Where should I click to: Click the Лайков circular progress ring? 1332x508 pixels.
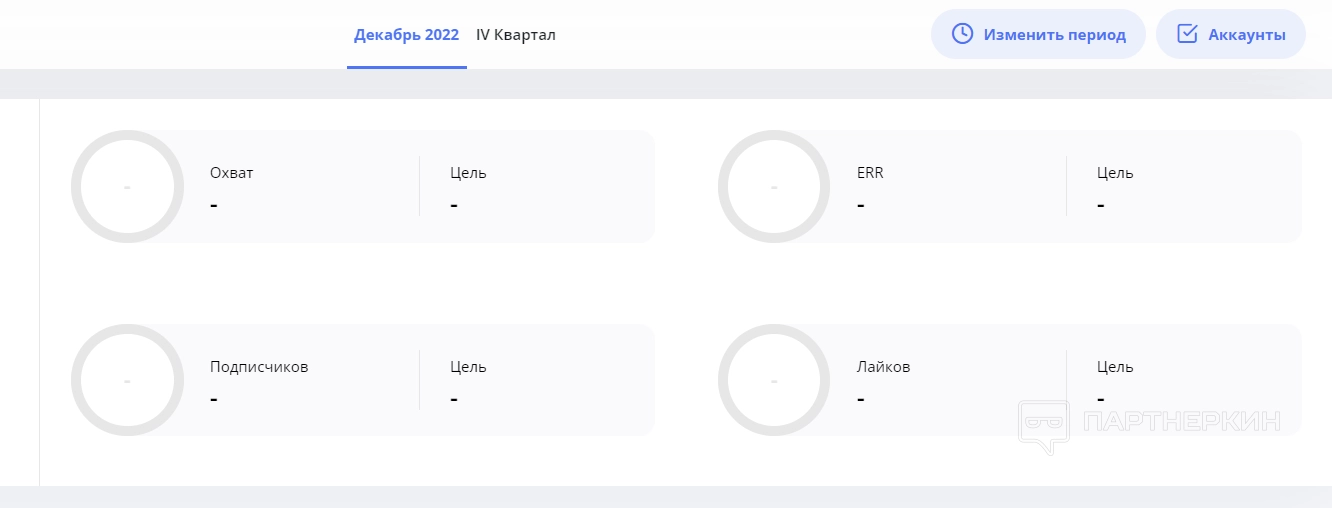click(x=774, y=380)
